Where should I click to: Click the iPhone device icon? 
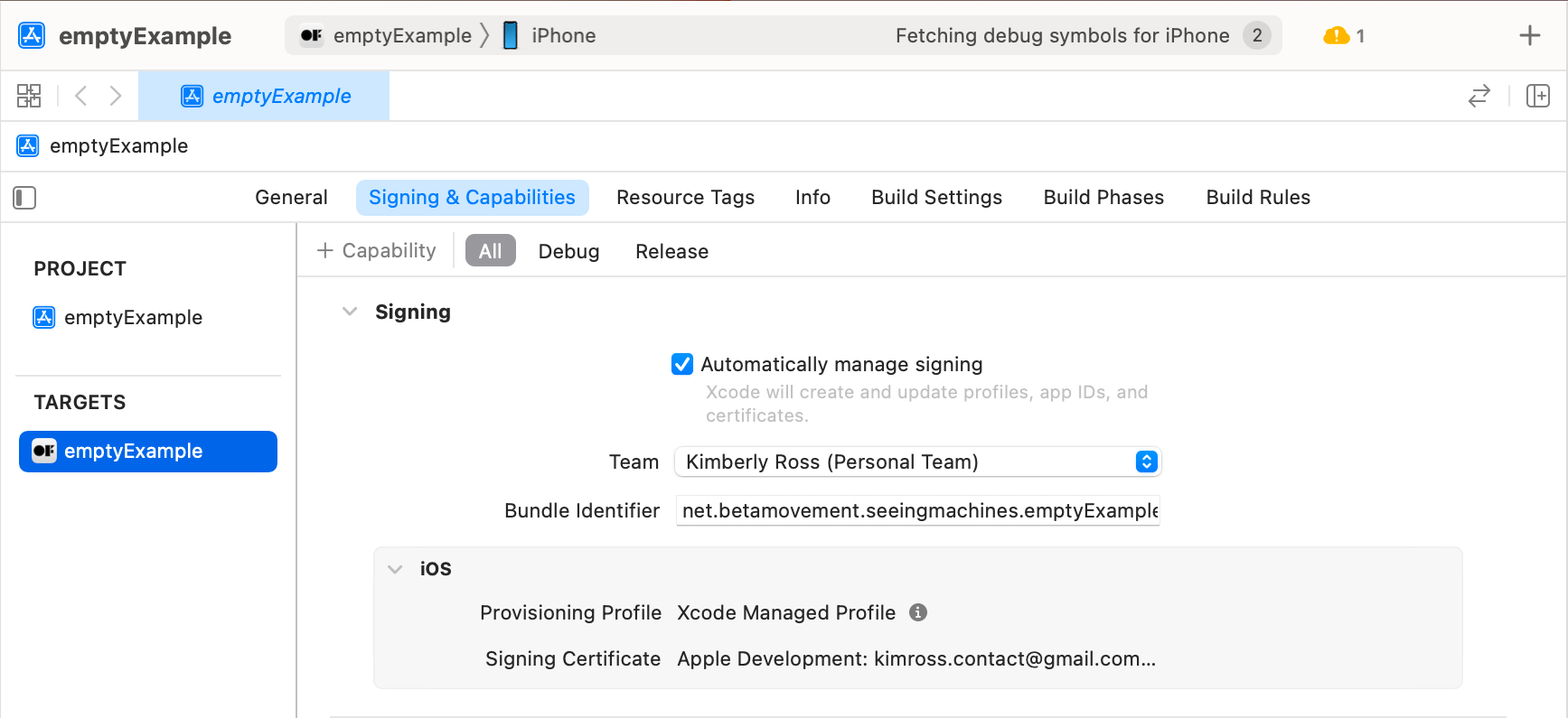click(511, 35)
